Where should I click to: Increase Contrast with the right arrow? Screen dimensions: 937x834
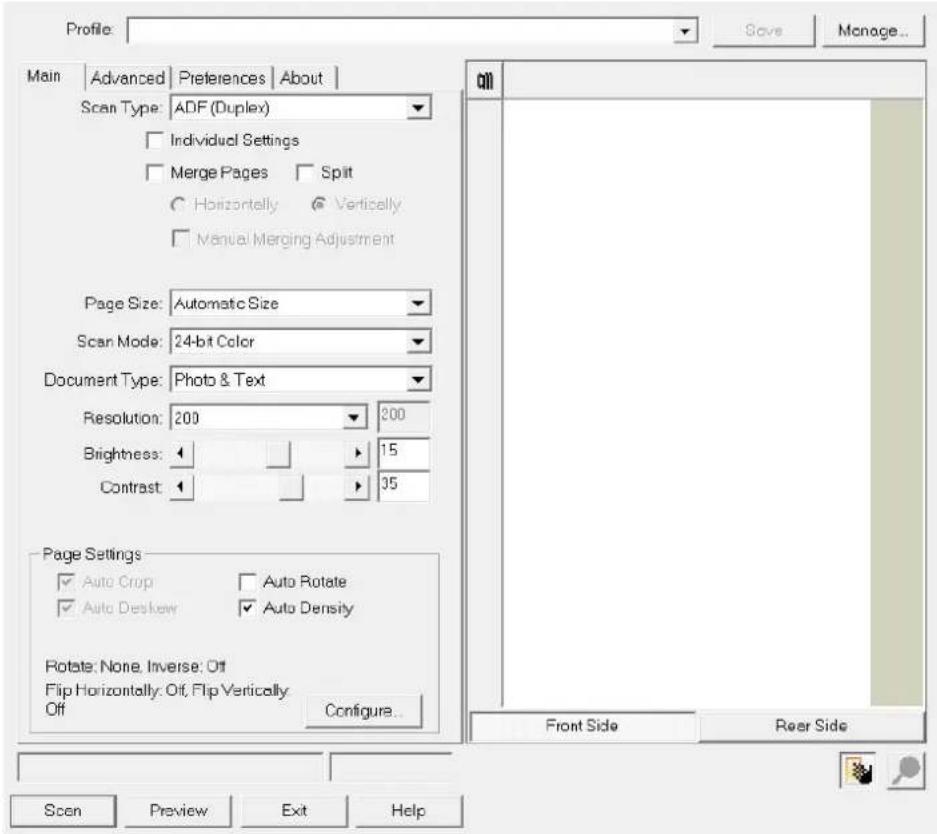[x=357, y=487]
